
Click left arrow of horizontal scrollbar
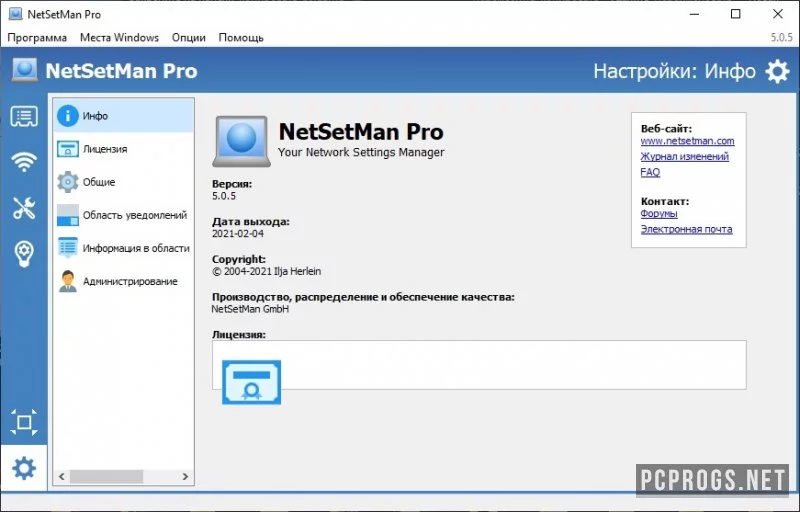62,477
